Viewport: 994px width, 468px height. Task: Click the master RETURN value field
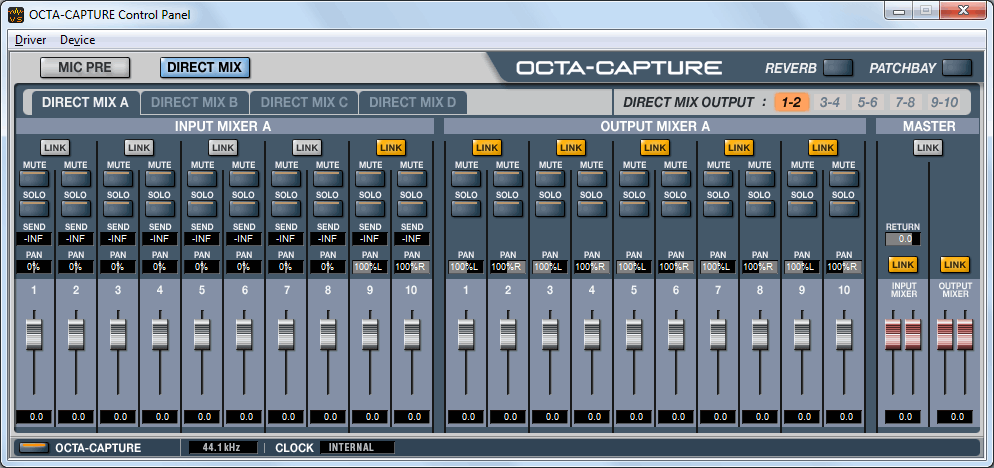coord(903,239)
